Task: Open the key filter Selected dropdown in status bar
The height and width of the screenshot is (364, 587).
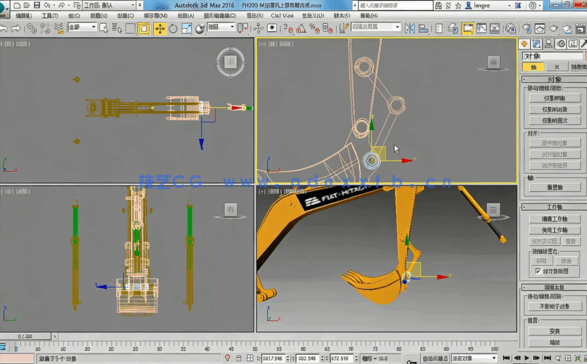Action: click(474, 358)
